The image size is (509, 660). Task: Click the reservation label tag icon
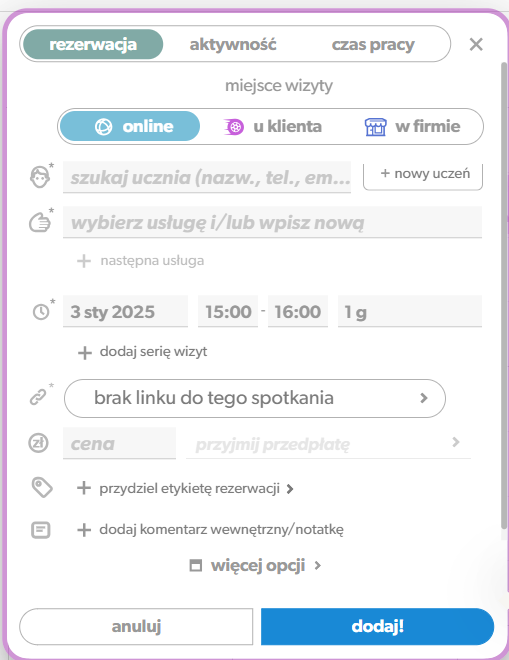pyautogui.click(x=42, y=488)
